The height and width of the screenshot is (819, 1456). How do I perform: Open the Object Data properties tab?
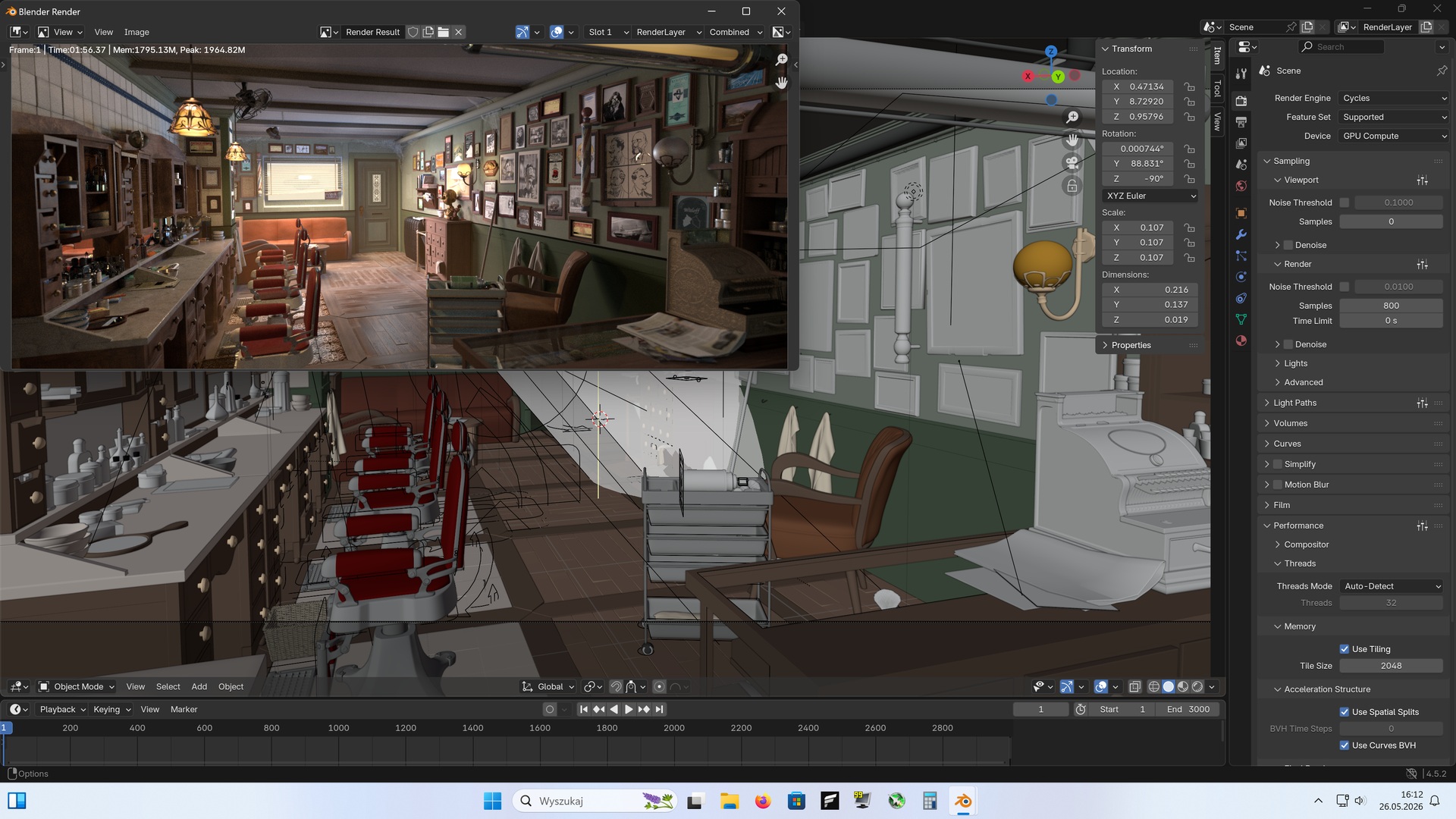pos(1241,319)
